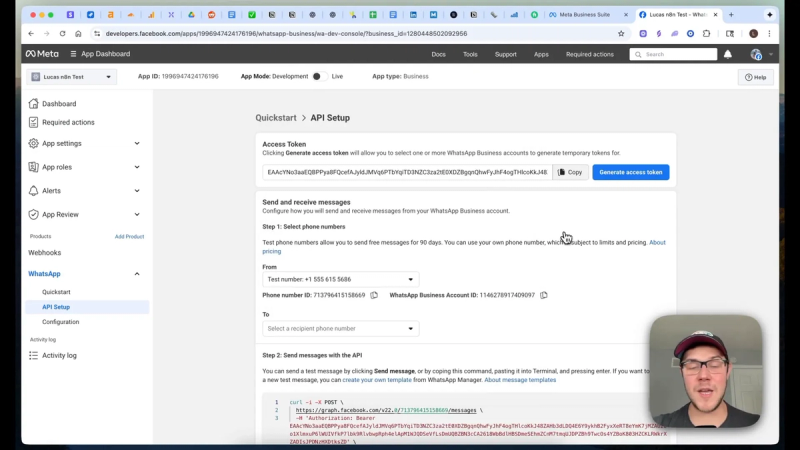Click the App Review shield icon
This screenshot has height=450, width=800.
(x=33, y=214)
